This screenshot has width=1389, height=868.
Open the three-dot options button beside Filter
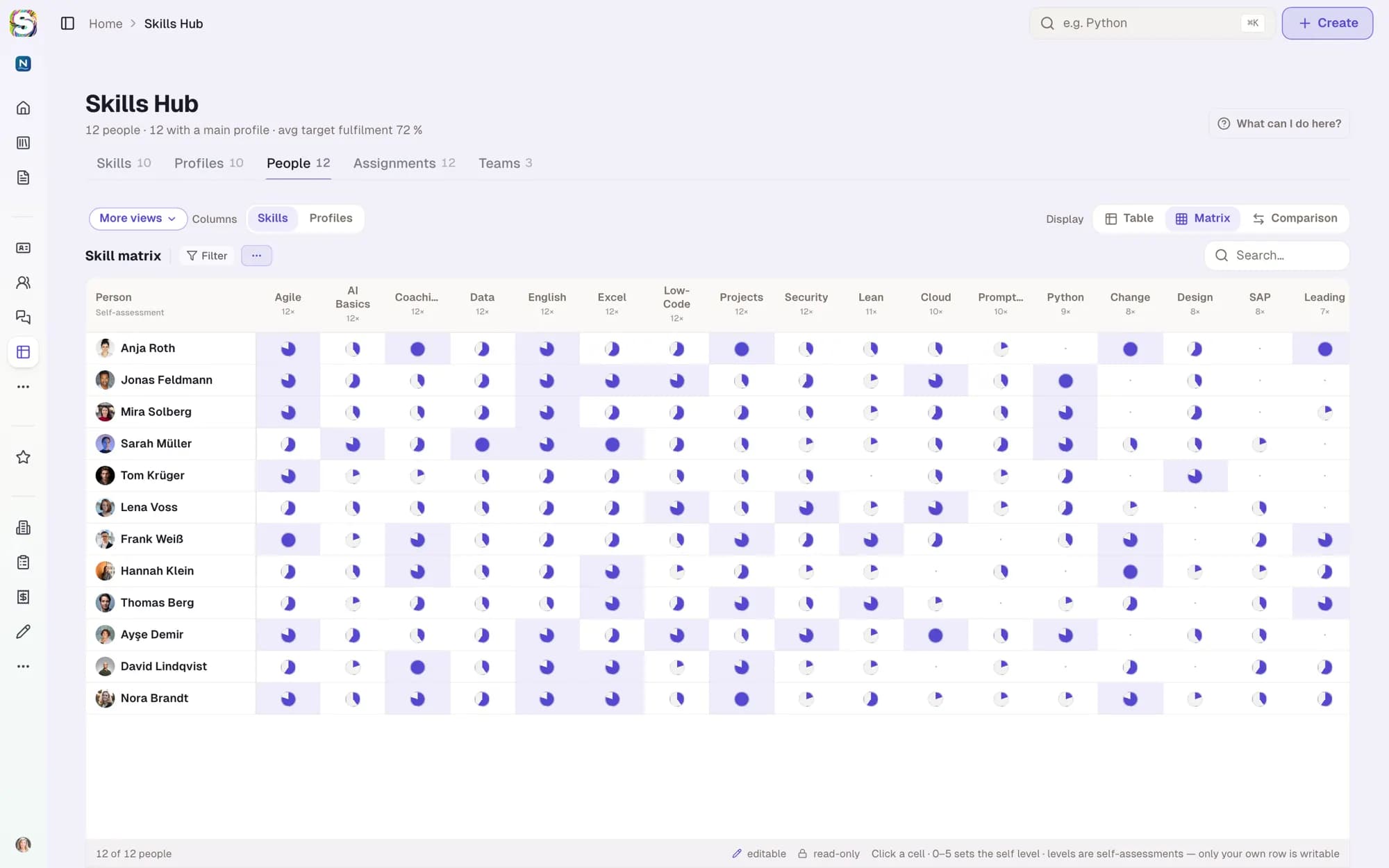pos(256,256)
